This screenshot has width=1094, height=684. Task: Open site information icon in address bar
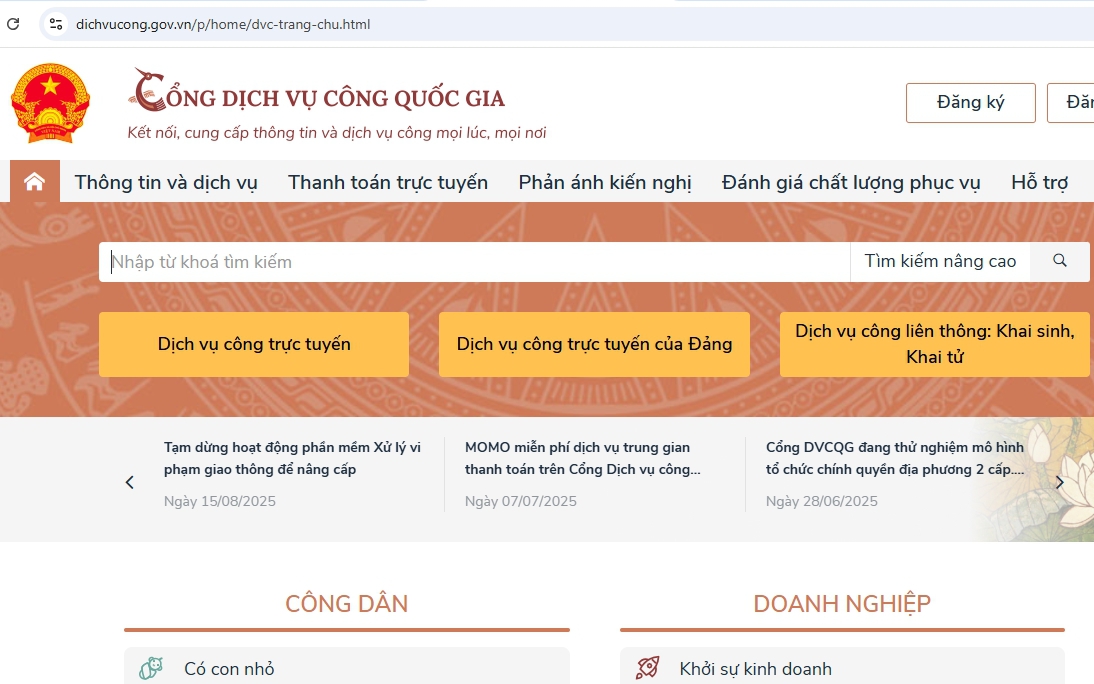point(56,24)
